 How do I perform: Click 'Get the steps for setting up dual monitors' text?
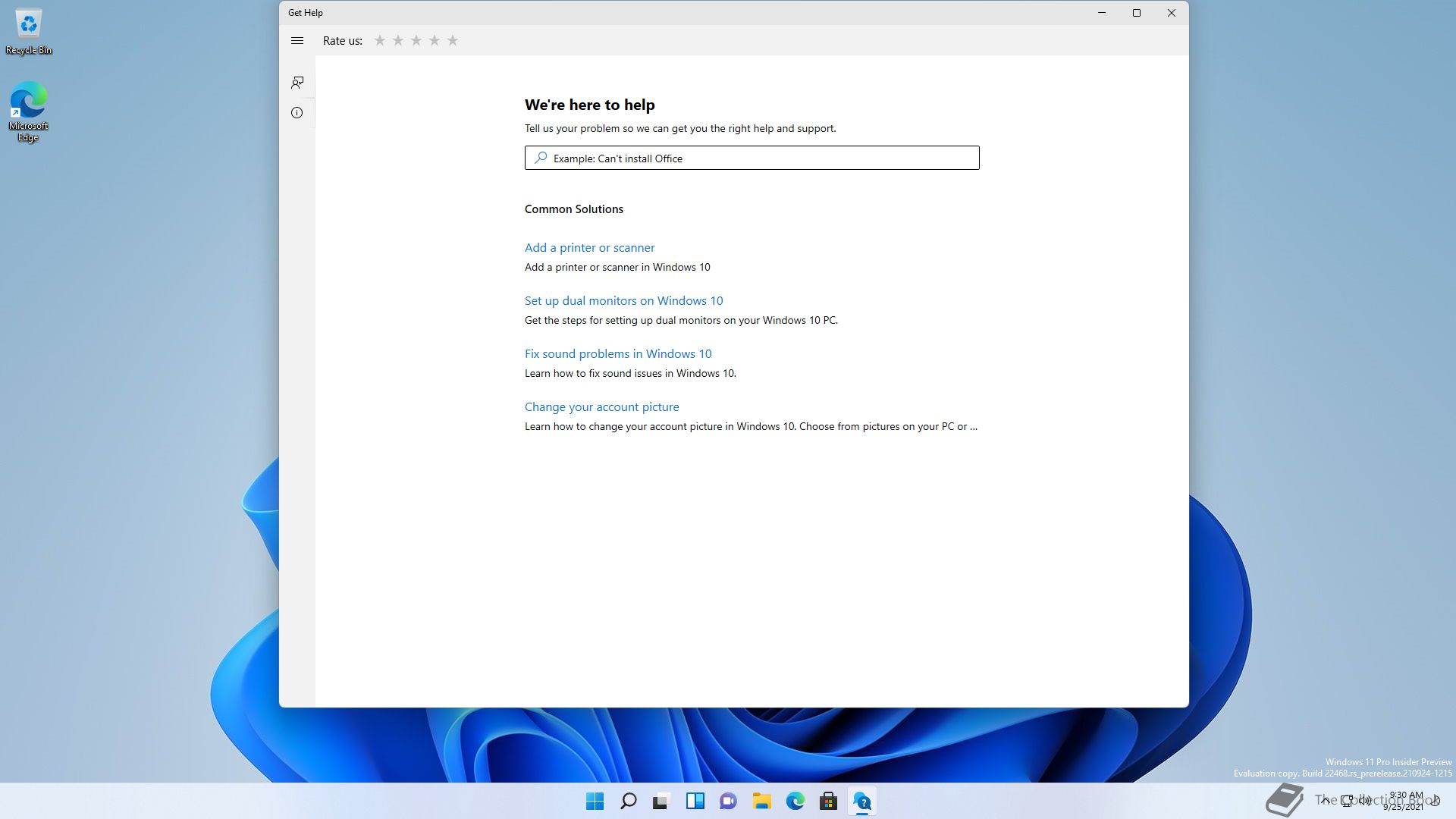681,320
